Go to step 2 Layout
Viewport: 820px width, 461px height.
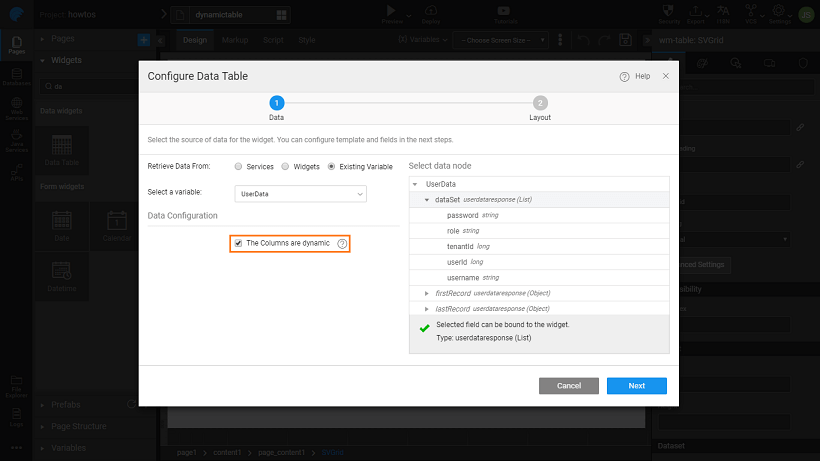click(x=540, y=103)
